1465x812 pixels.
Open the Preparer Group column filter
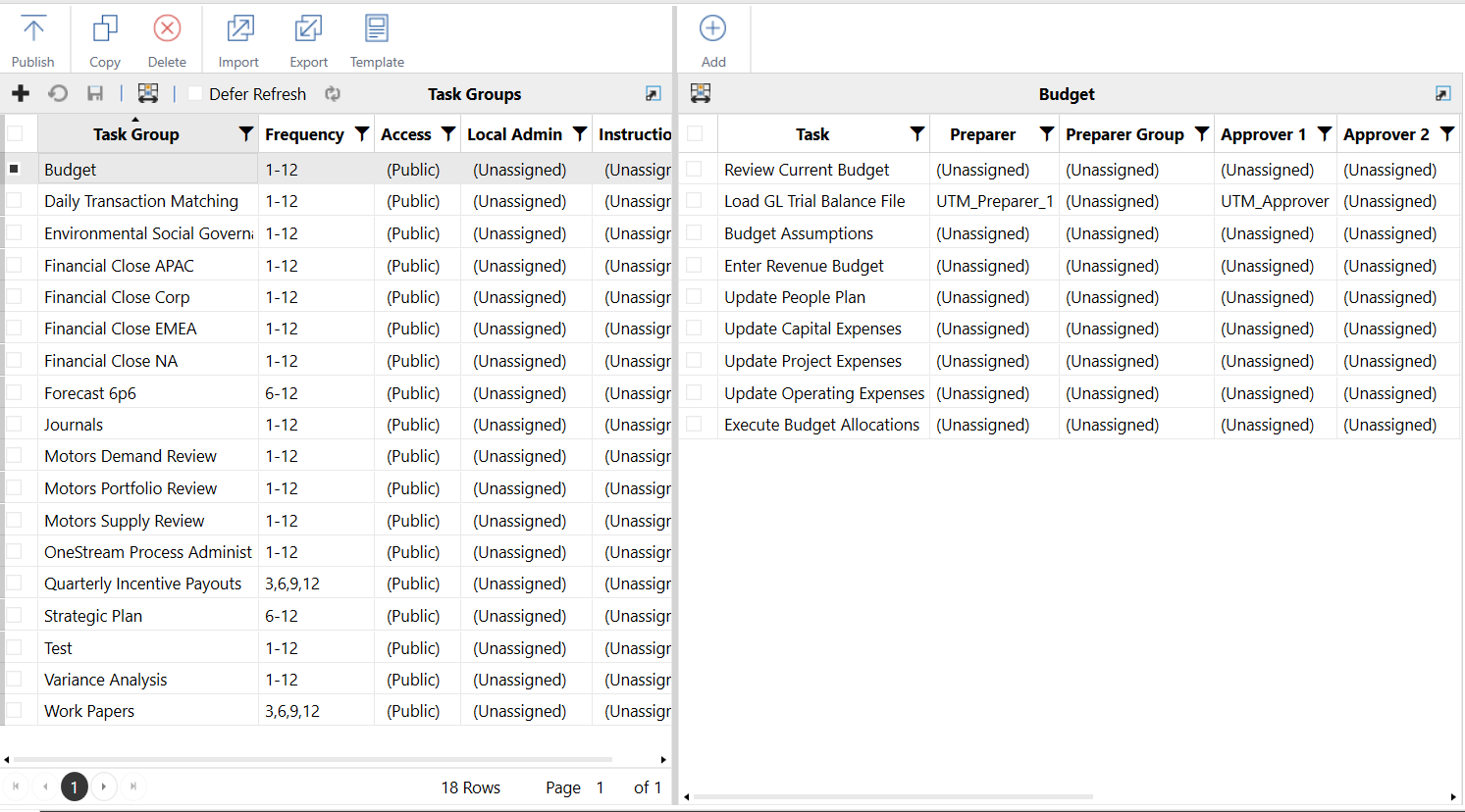(x=1202, y=133)
